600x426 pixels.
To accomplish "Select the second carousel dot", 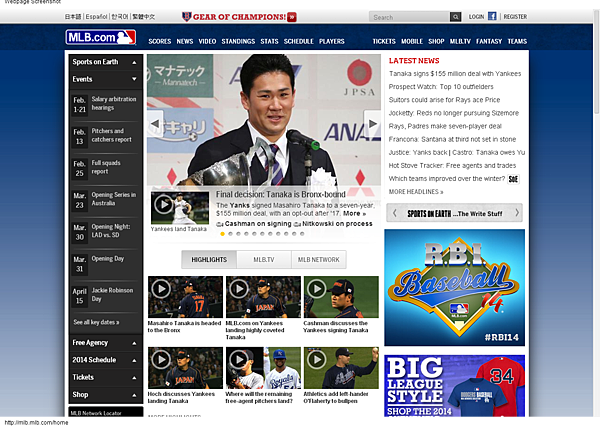I will pyautogui.click(x=230, y=234).
